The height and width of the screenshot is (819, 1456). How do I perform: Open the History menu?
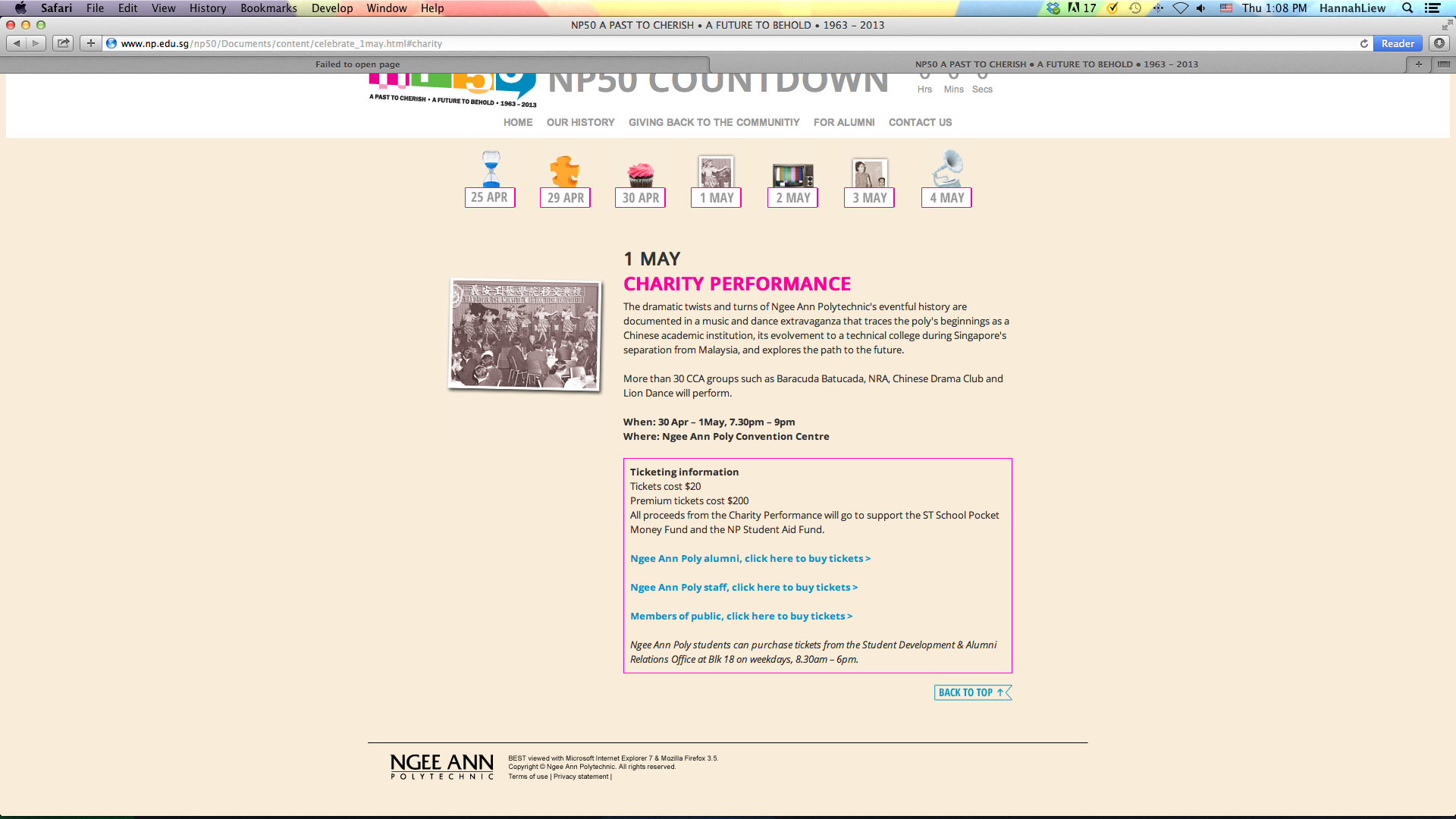tap(208, 8)
